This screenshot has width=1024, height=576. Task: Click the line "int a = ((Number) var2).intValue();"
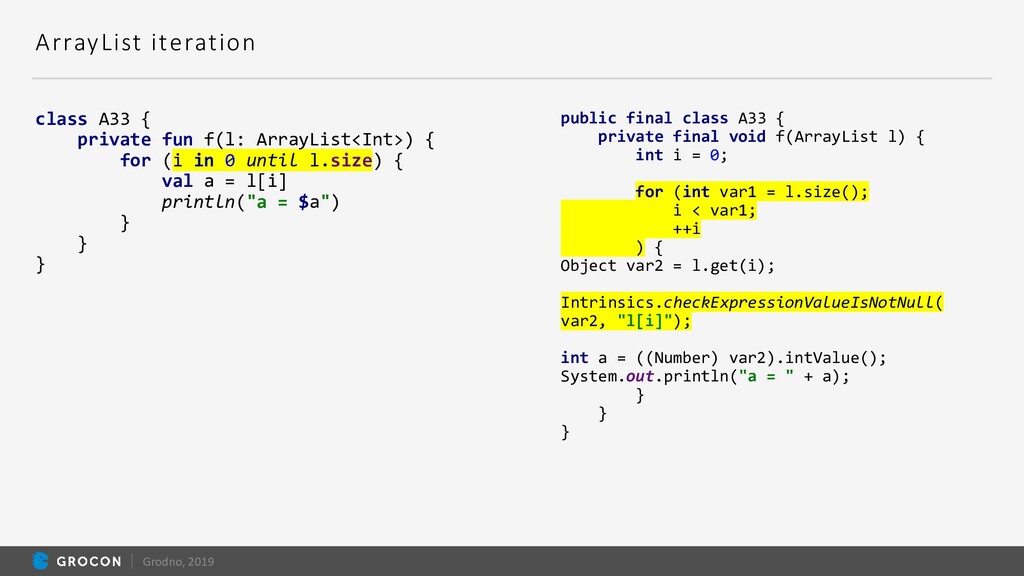724,358
